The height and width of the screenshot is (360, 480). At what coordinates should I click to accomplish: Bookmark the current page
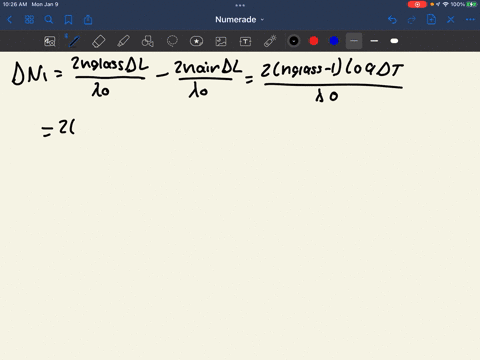click(68, 20)
